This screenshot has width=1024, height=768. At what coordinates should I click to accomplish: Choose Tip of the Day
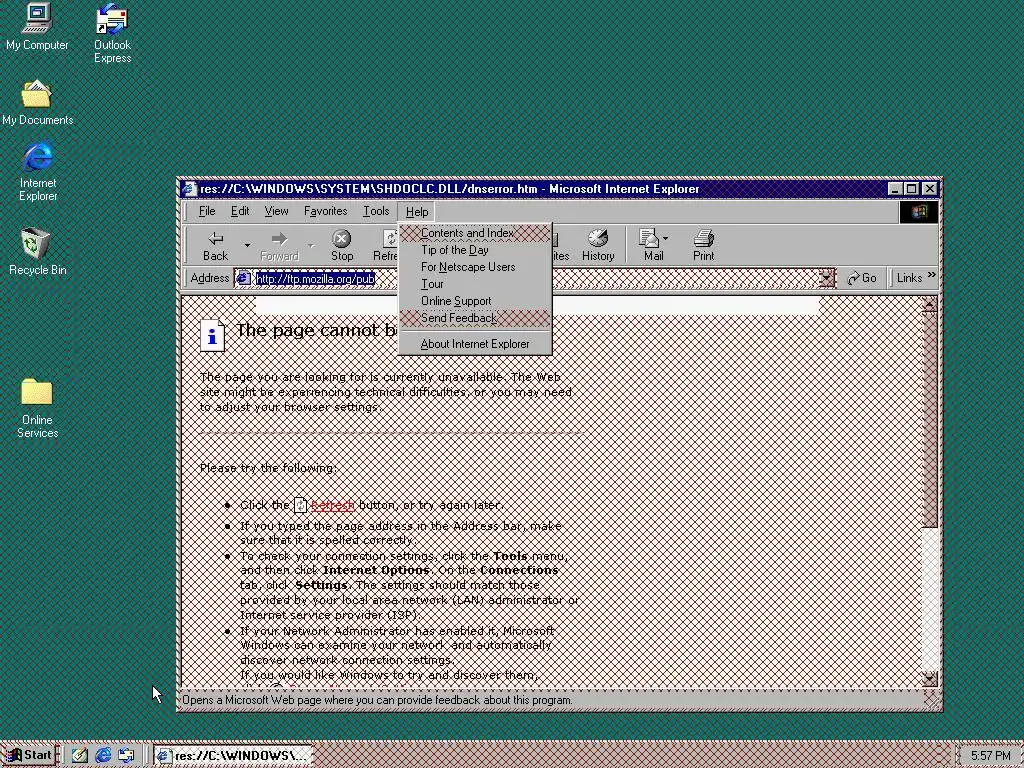pos(475,250)
